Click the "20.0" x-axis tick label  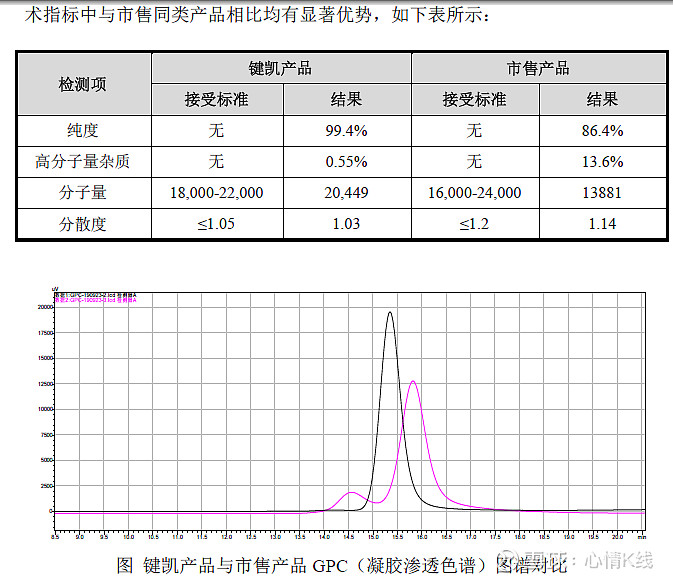click(x=618, y=536)
